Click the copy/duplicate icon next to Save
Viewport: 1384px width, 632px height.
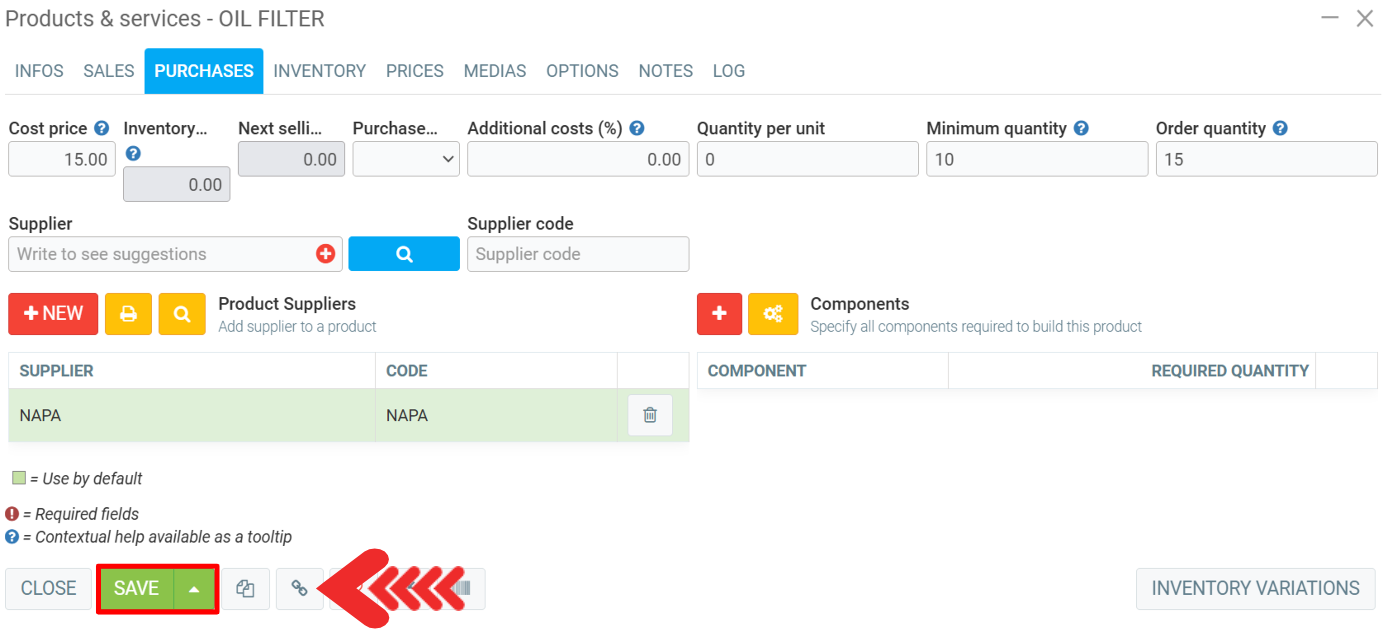click(x=245, y=589)
